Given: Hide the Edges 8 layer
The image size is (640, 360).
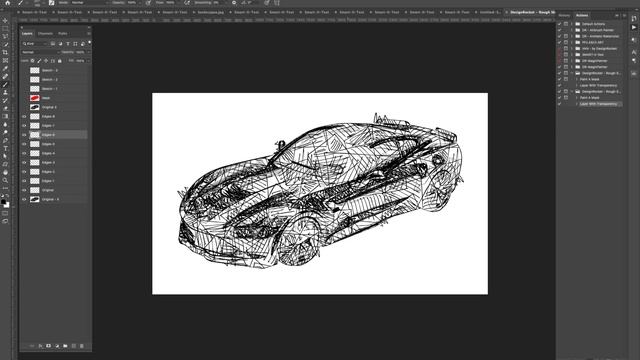Looking at the screenshot, I should pos(24,116).
